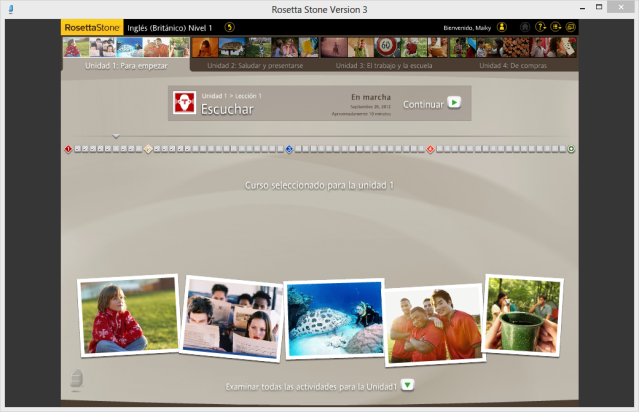Viewport: 639px width, 412px height.
Task: Expand all activities using the green arrow
Action: pyautogui.click(x=408, y=385)
